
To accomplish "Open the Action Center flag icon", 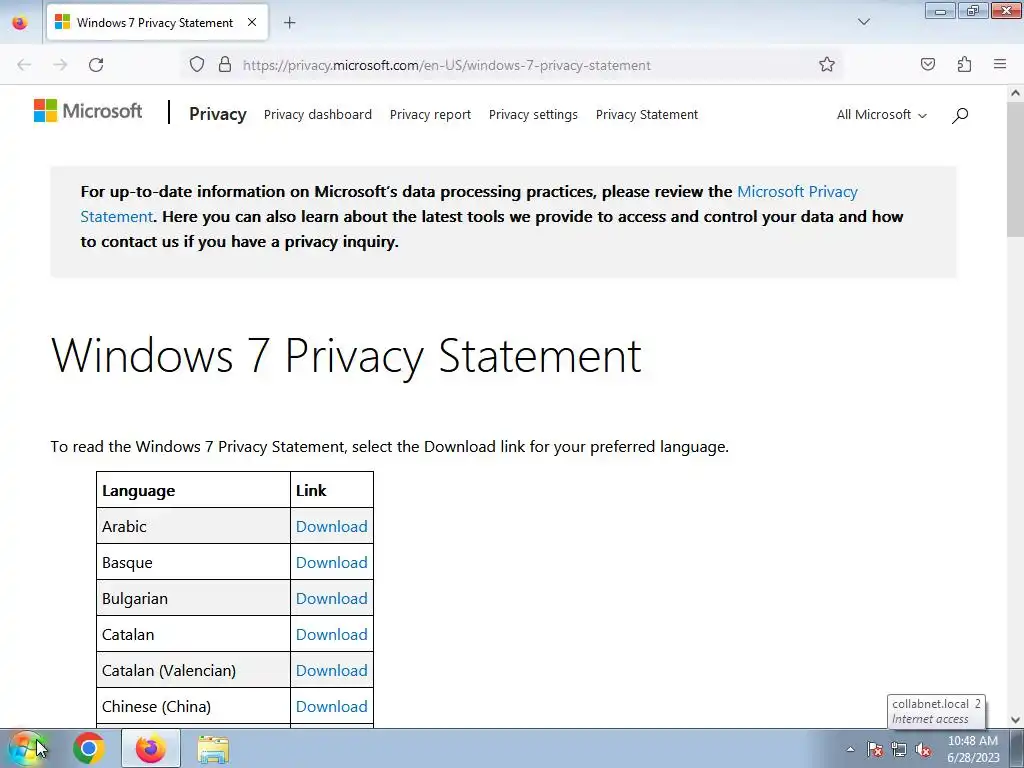I will [x=874, y=749].
